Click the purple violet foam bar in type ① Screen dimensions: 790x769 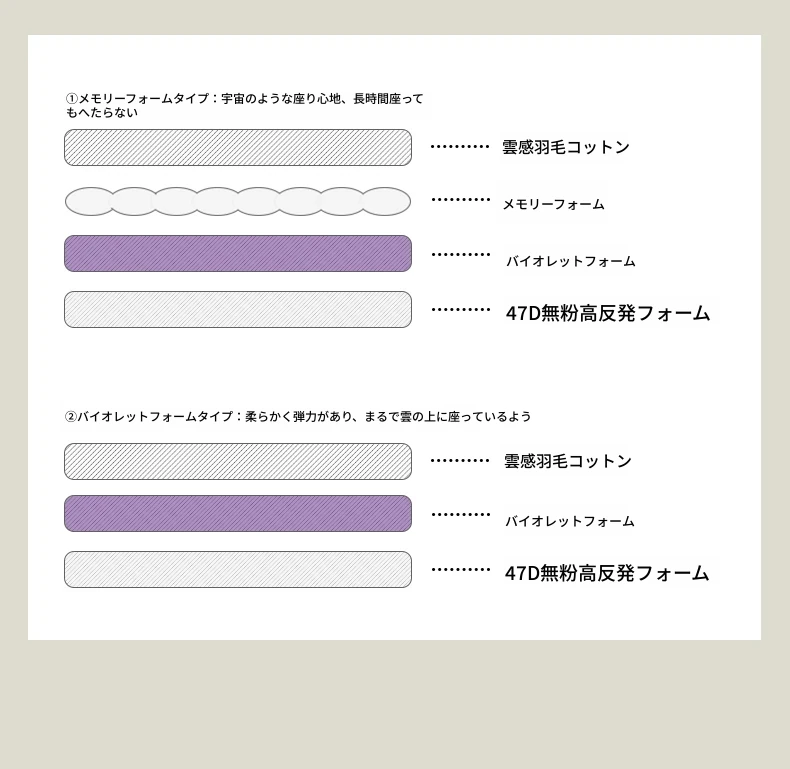point(238,254)
